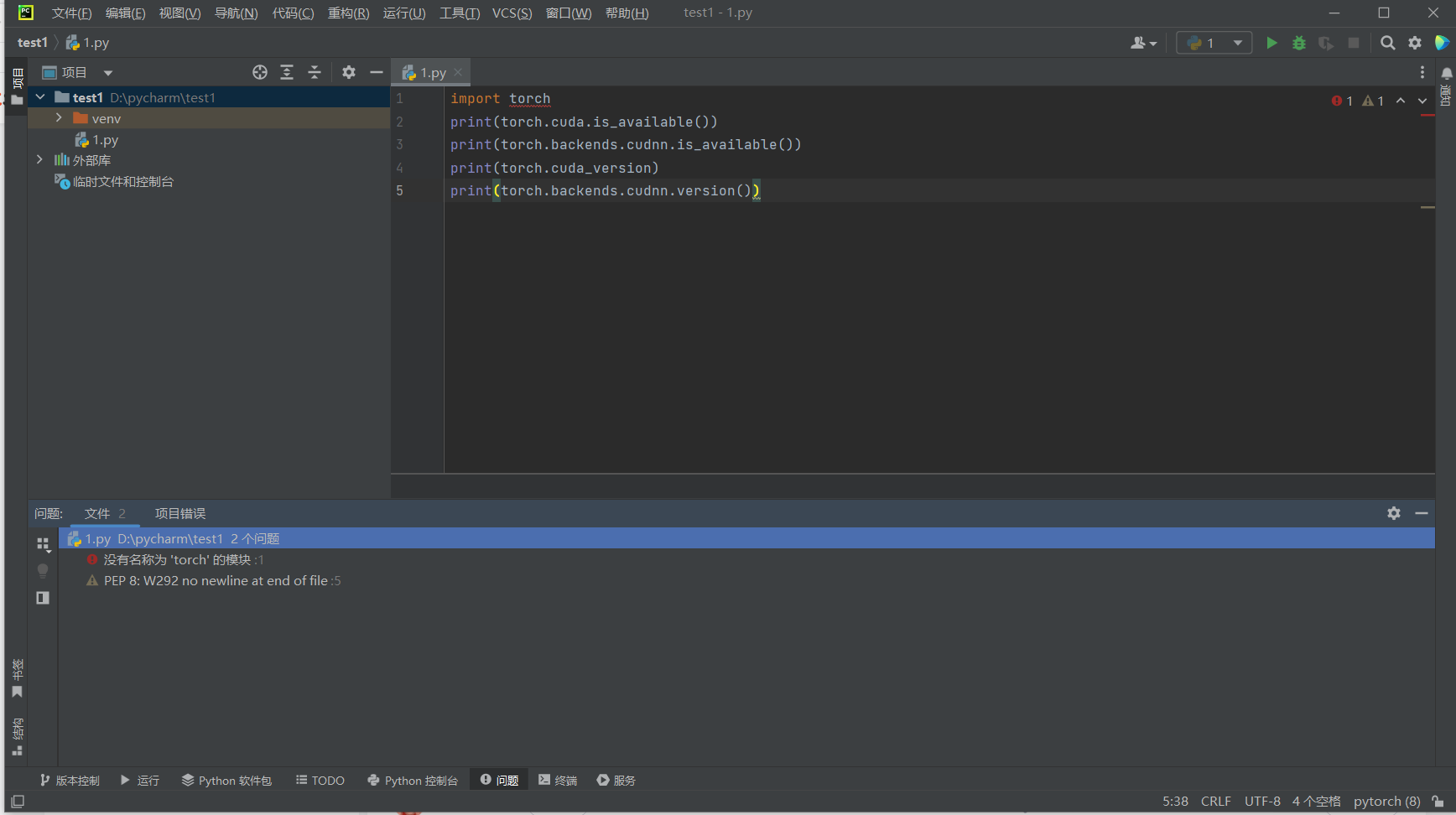Open the 运行(U) menu
Image resolution: width=1456 pixels, height=815 pixels.
[404, 13]
